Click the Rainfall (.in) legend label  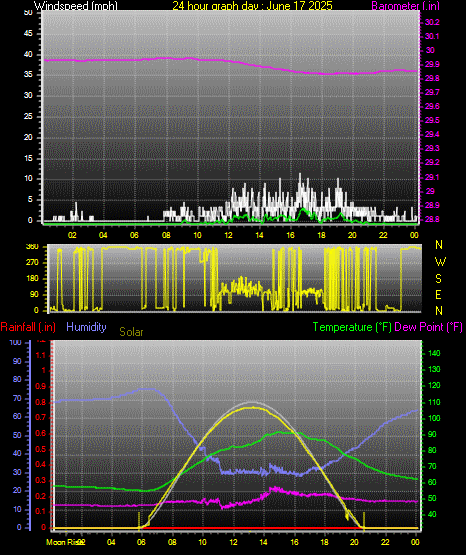(28, 327)
